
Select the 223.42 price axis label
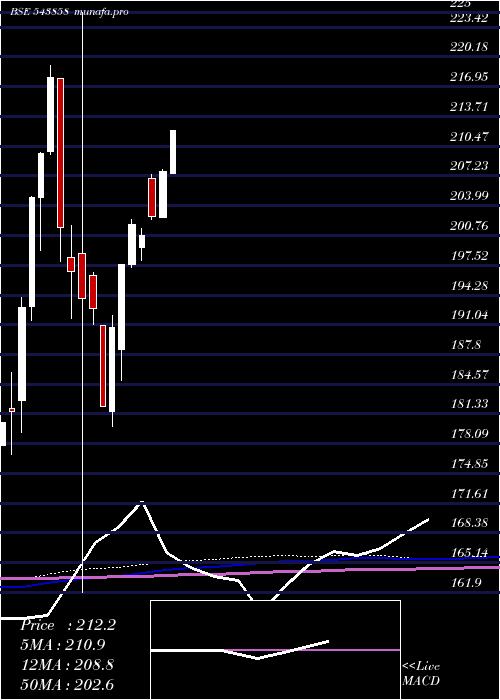pyautogui.click(x=469, y=18)
